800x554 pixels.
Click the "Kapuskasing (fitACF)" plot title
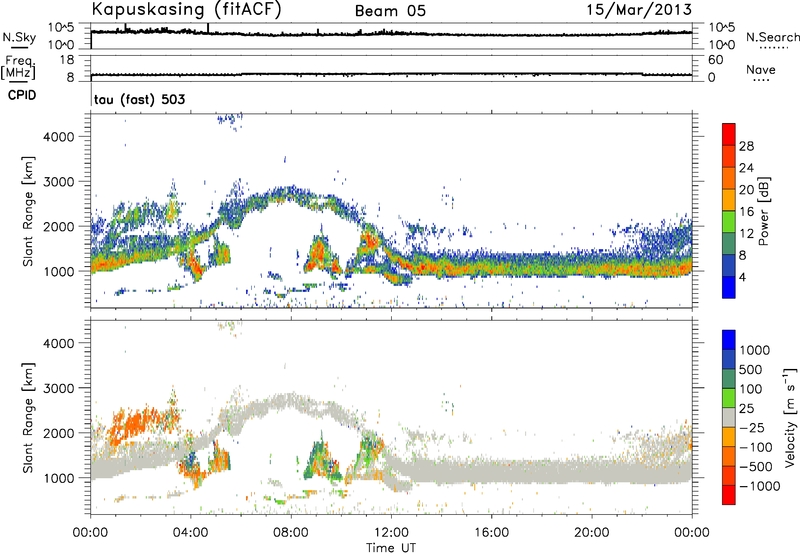186,10
